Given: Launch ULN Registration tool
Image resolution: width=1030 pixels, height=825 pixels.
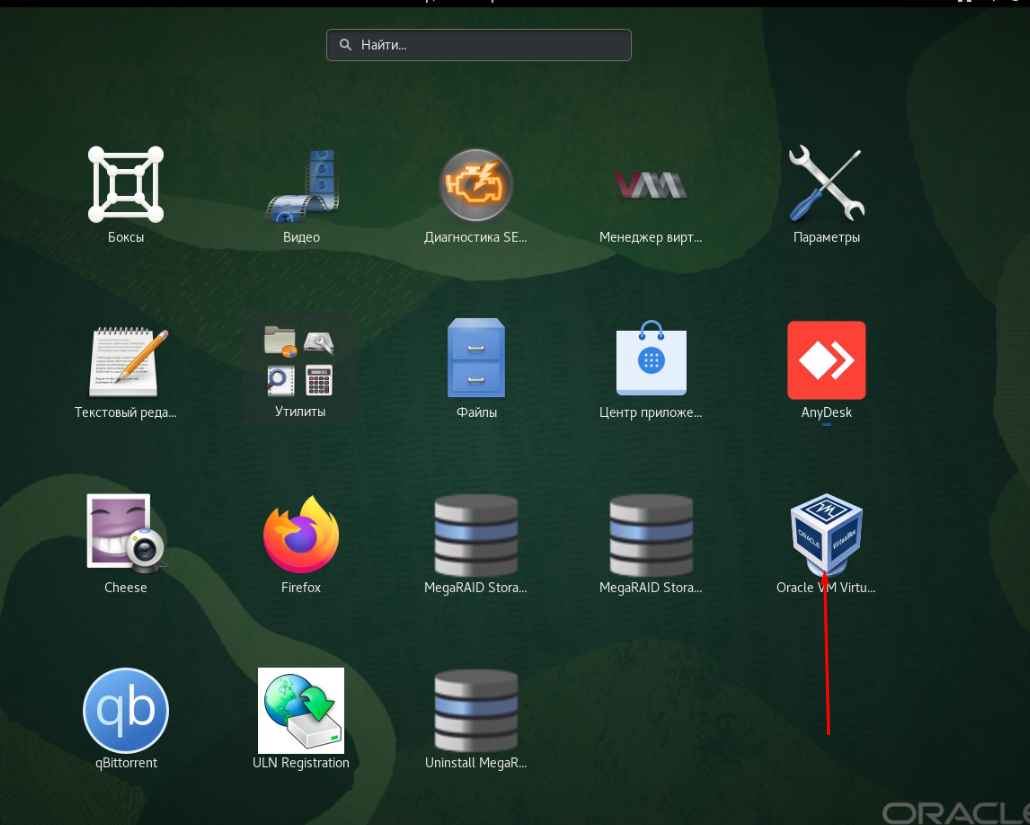Looking at the screenshot, I should tap(301, 710).
